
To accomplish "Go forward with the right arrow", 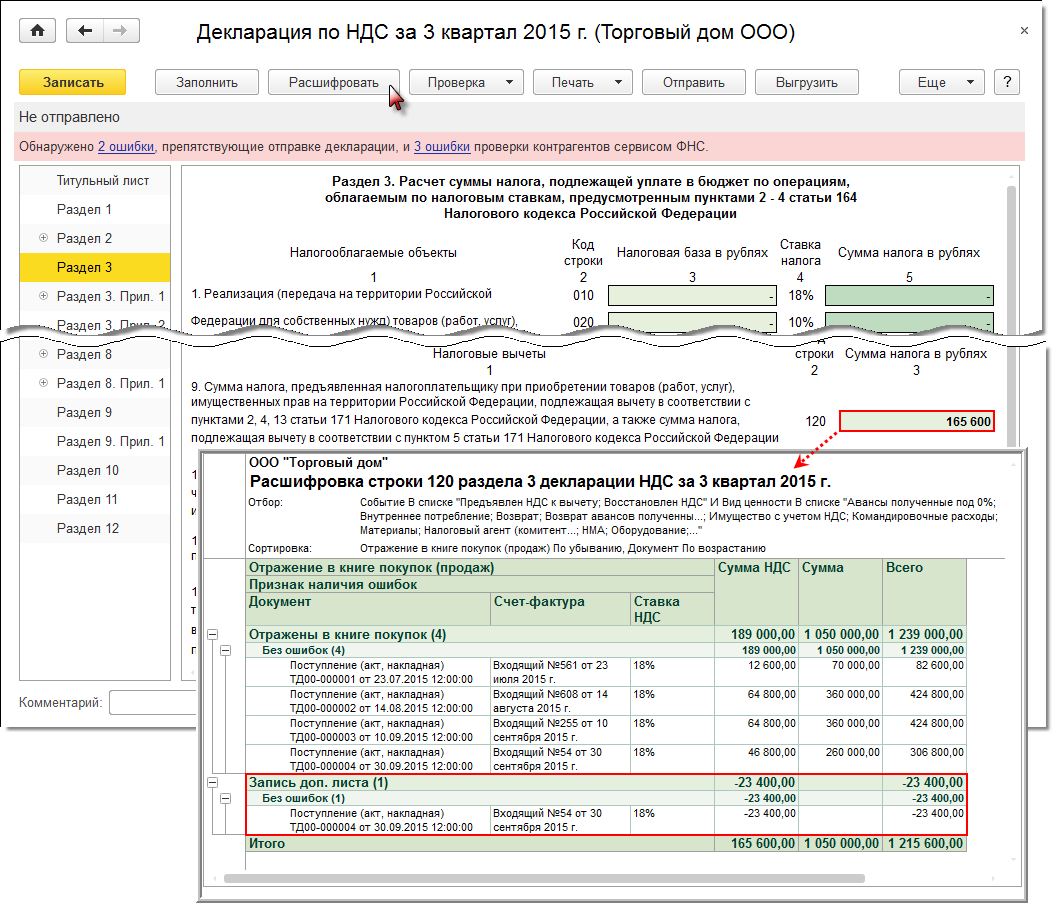I will (x=120, y=31).
